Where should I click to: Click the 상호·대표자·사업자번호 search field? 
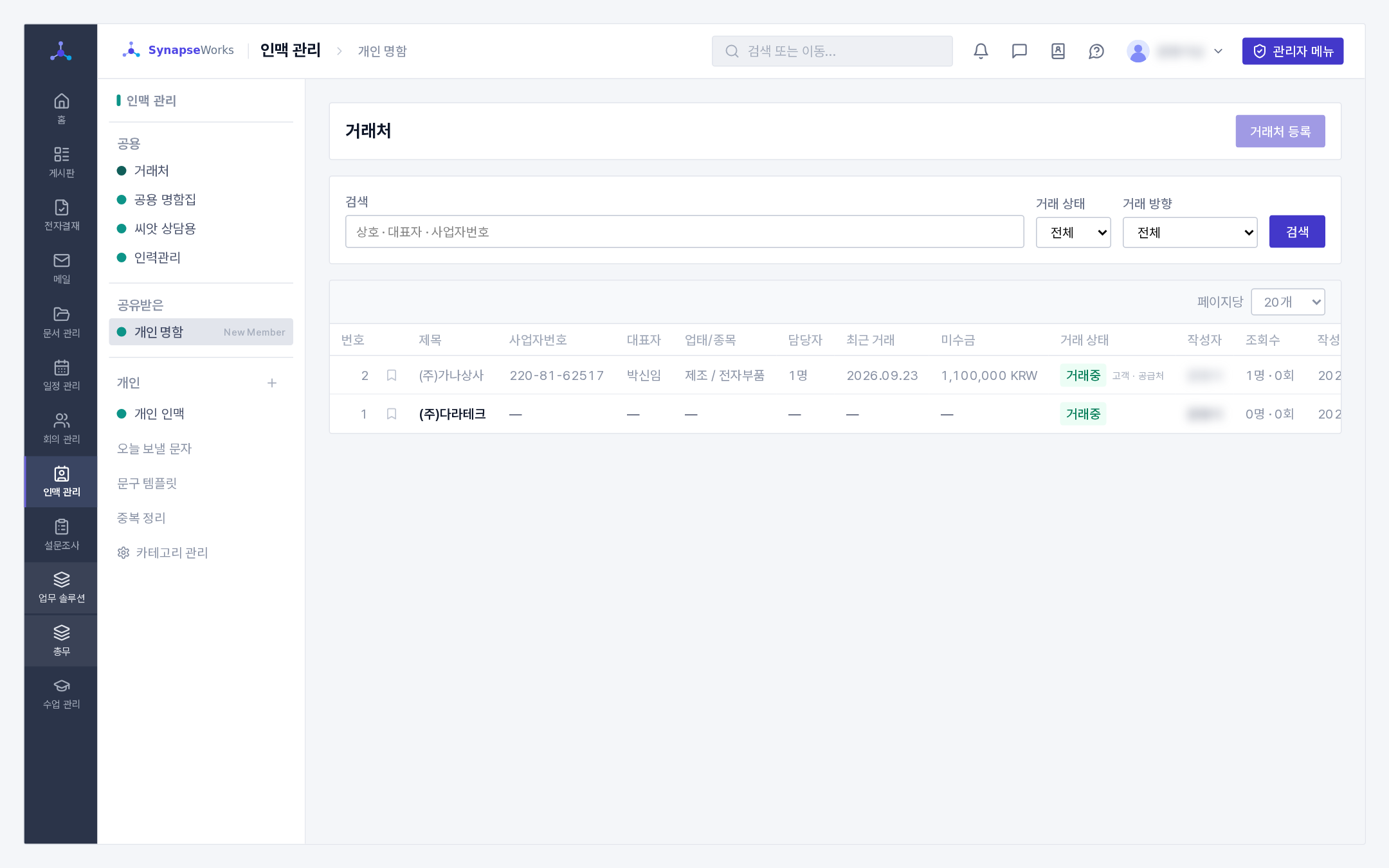coord(684,231)
